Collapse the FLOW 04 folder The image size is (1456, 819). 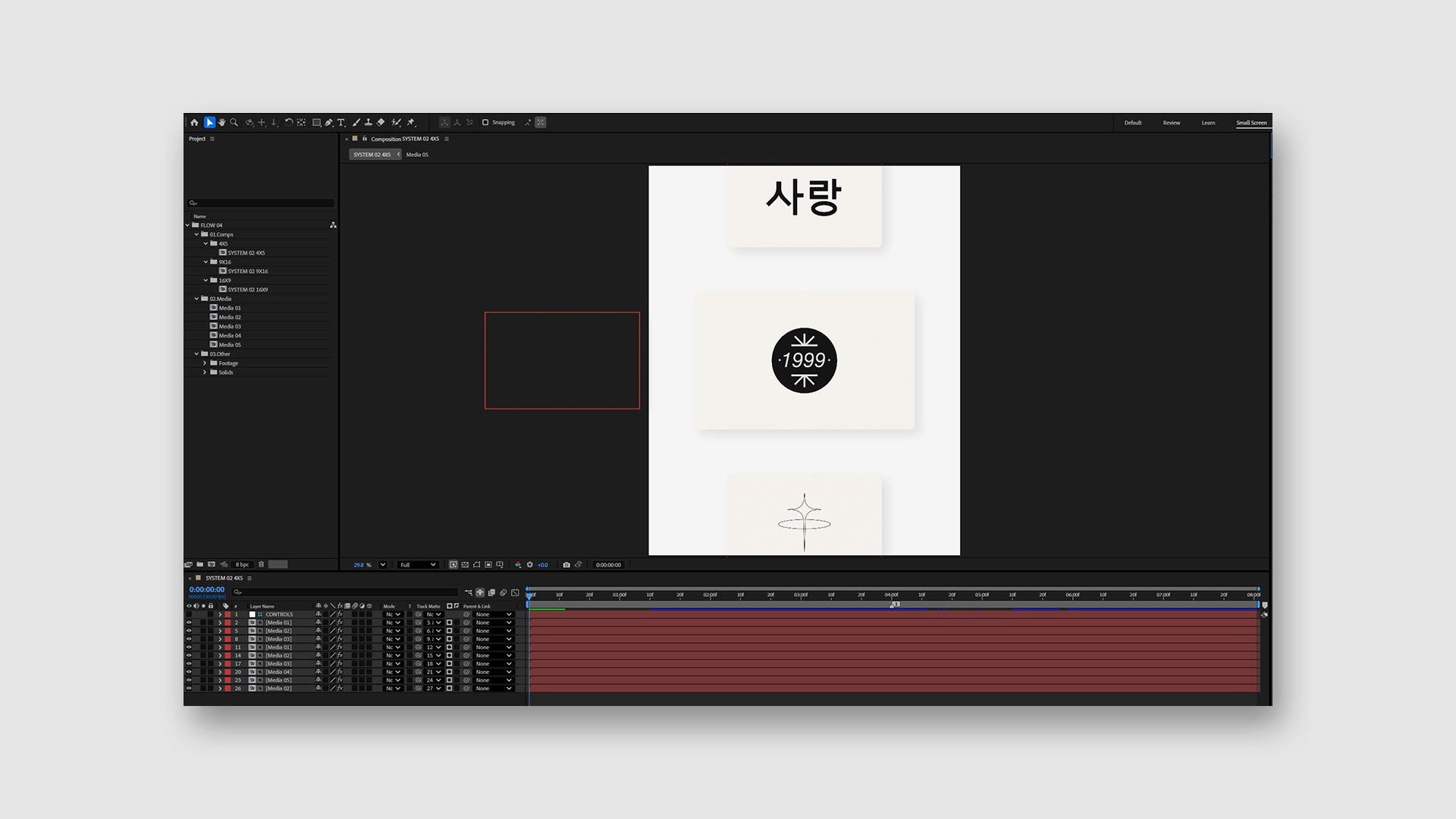tap(187, 225)
